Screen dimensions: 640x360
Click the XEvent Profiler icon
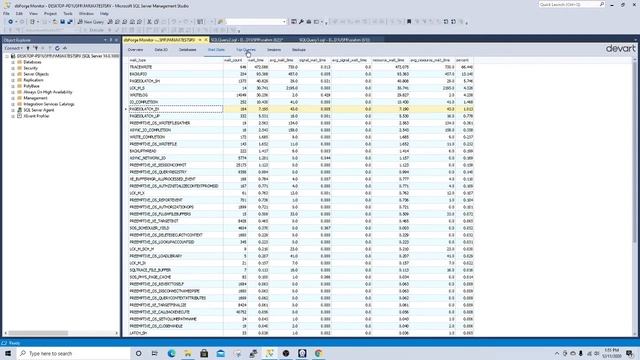click(19, 116)
